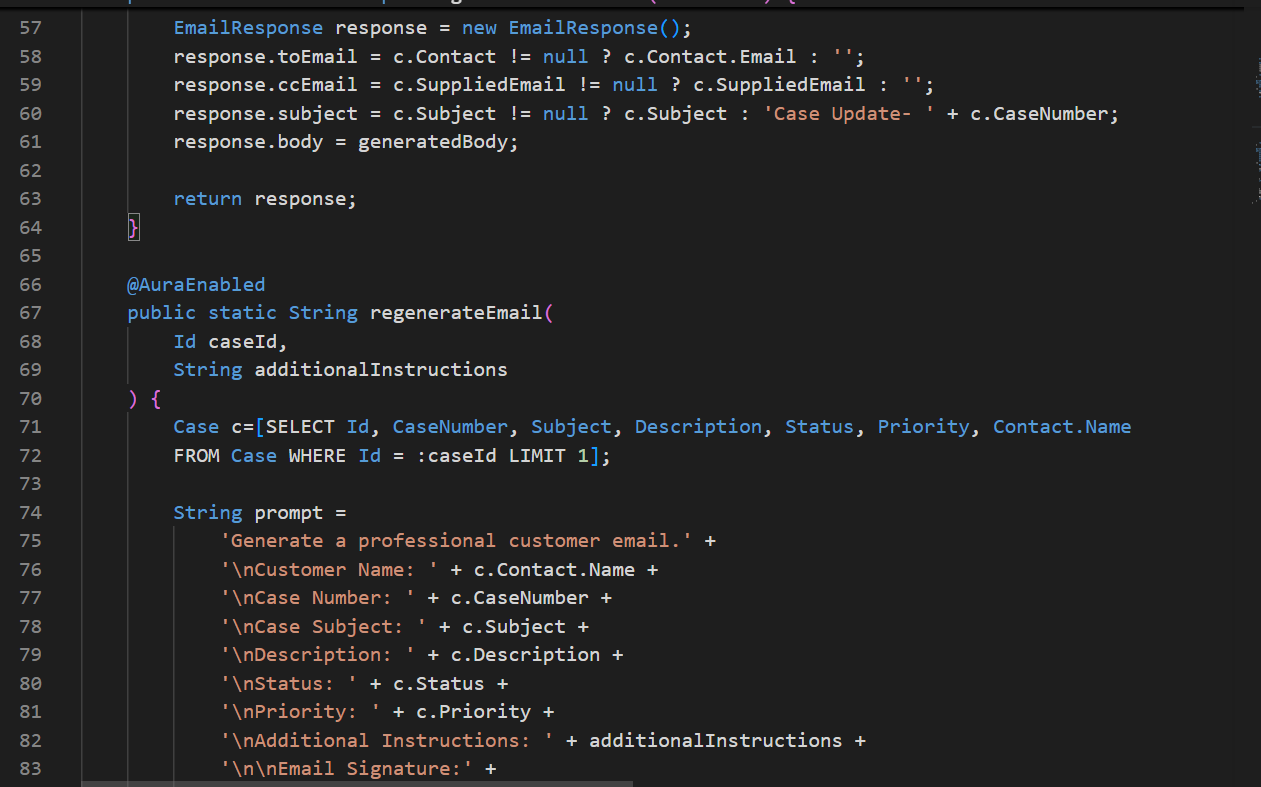Image resolution: width=1261 pixels, height=787 pixels.
Task: Click the '\nAdditional Instructions: ' string
Action: [x=387, y=741]
